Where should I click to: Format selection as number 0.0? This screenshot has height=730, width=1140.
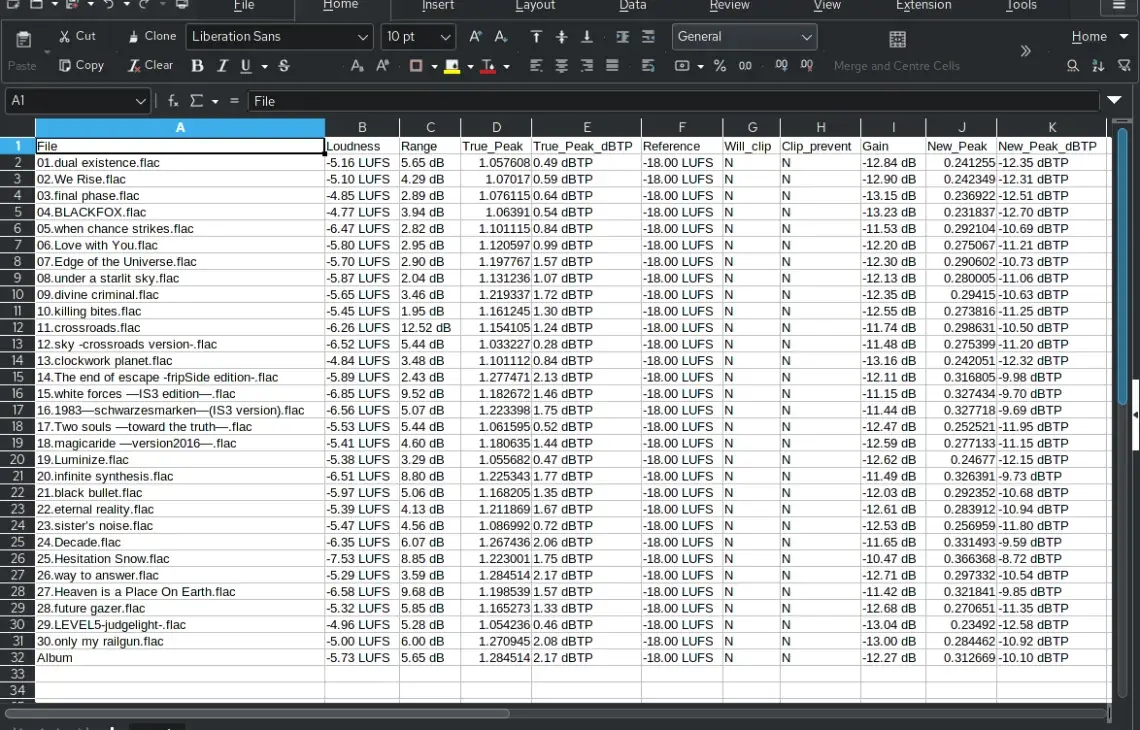click(745, 66)
